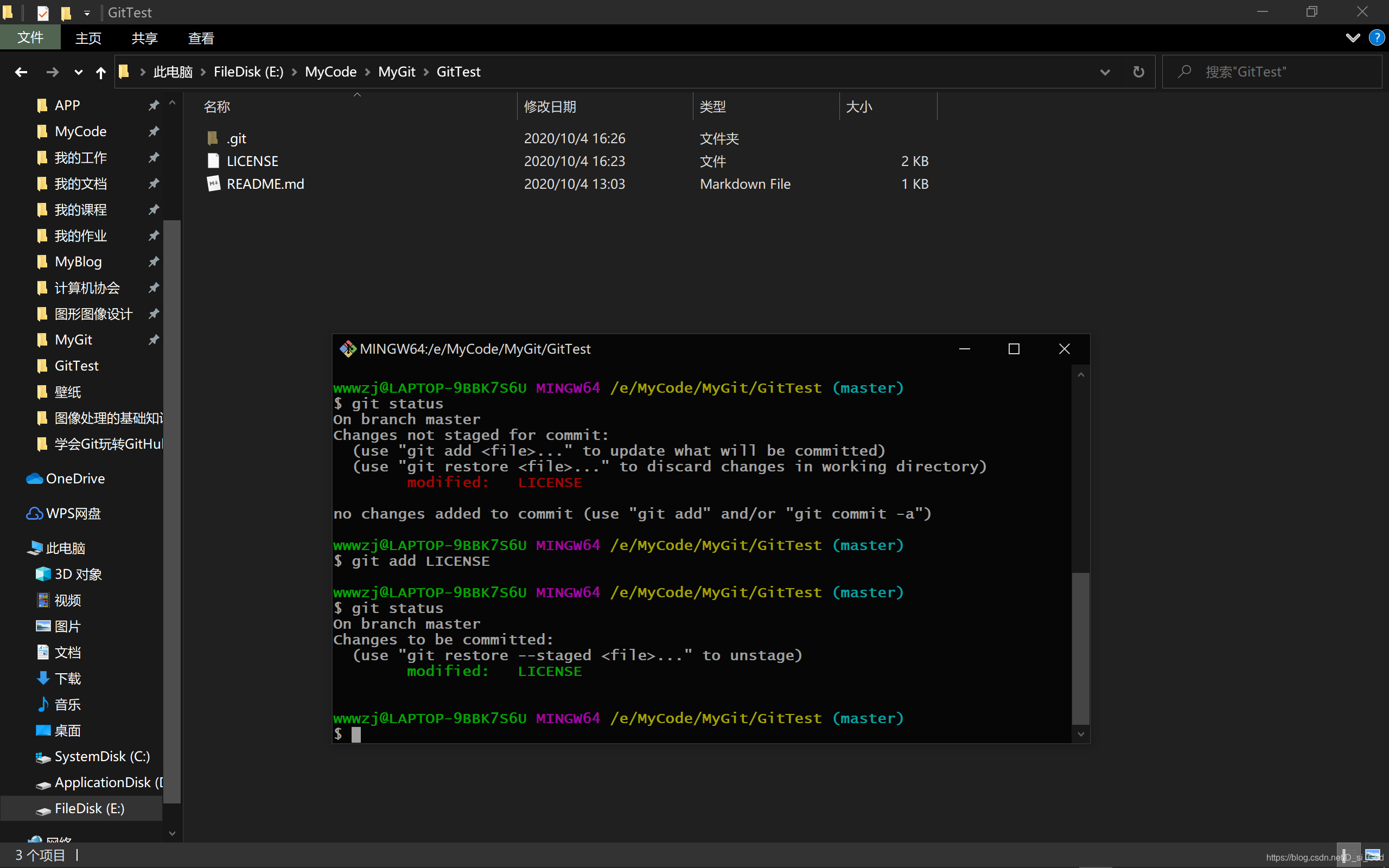This screenshot has width=1389, height=868.
Task: Unpin MyGit from quick access
Action: (x=154, y=340)
